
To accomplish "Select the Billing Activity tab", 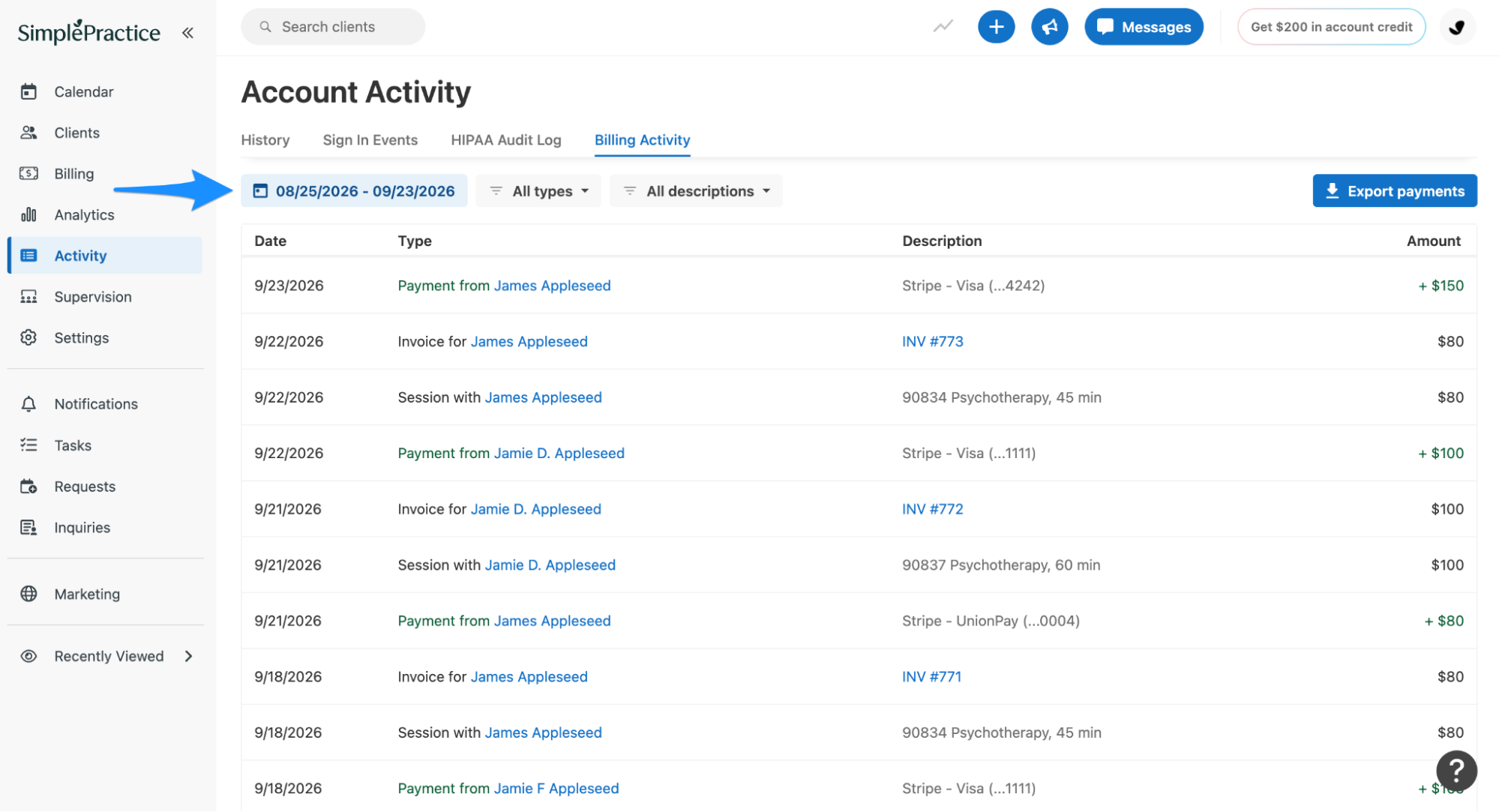I will click(x=643, y=140).
